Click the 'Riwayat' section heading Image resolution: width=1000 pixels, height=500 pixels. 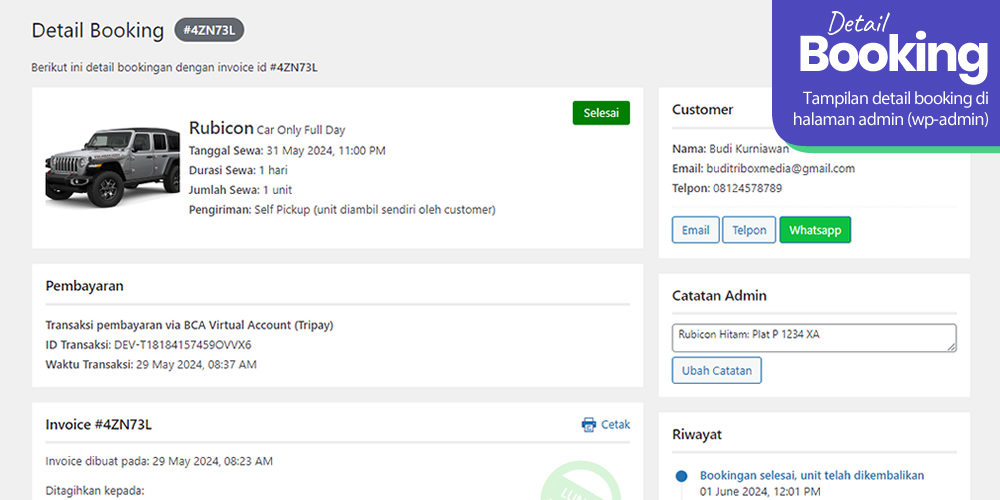(697, 435)
